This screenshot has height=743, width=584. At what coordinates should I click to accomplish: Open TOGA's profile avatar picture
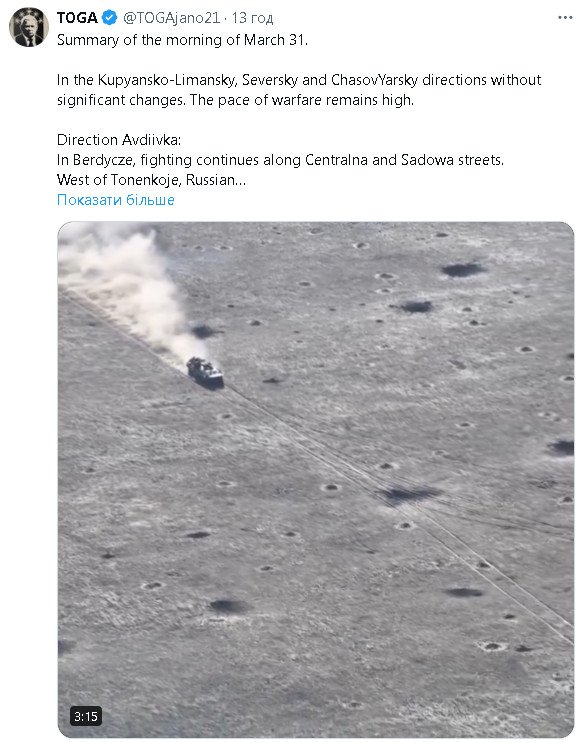(29, 27)
